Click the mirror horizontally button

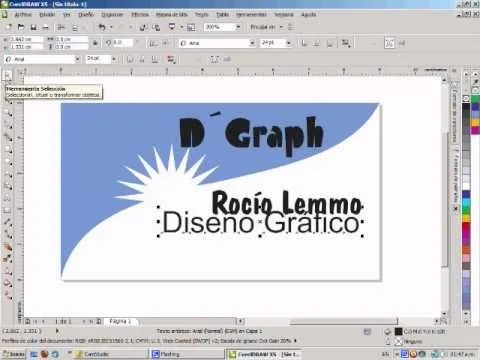tap(153, 43)
